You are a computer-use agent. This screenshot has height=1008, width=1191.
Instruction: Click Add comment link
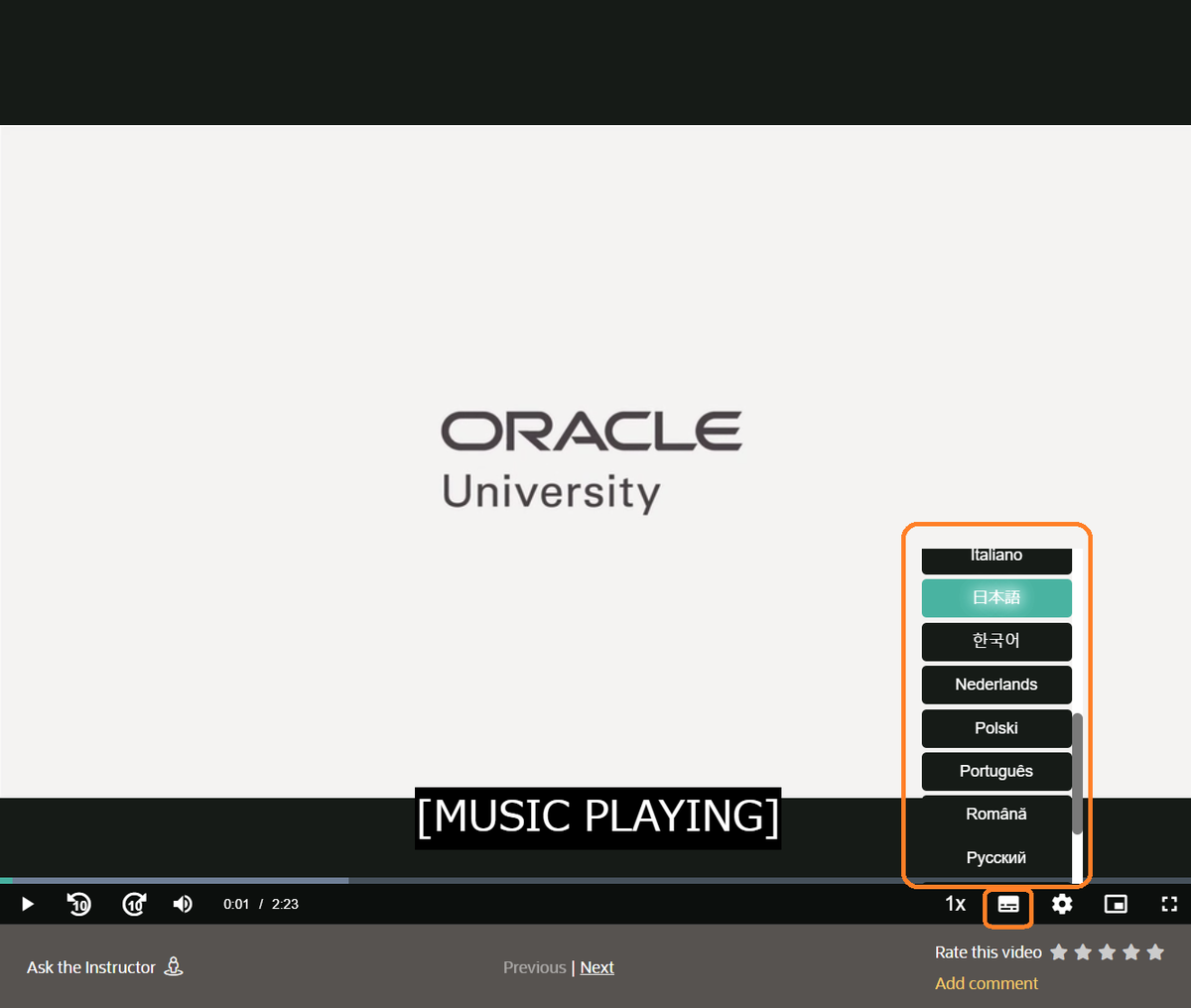[987, 983]
